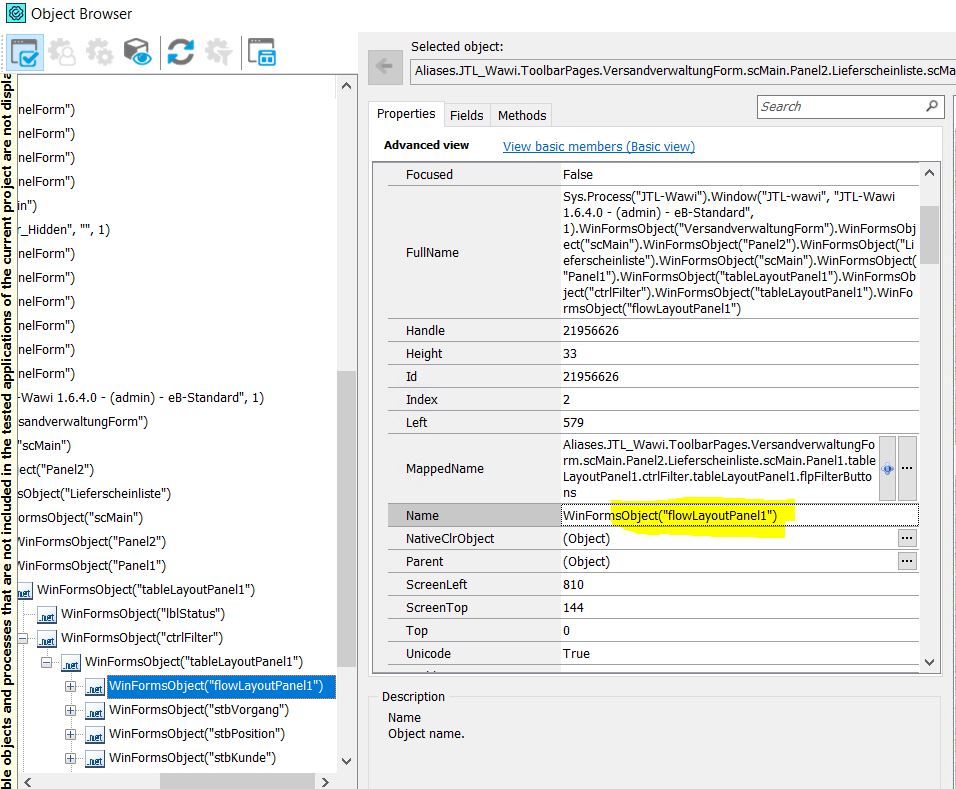956x789 pixels.
Task: Click the refresh arrows toolbar icon
Action: click(180, 53)
